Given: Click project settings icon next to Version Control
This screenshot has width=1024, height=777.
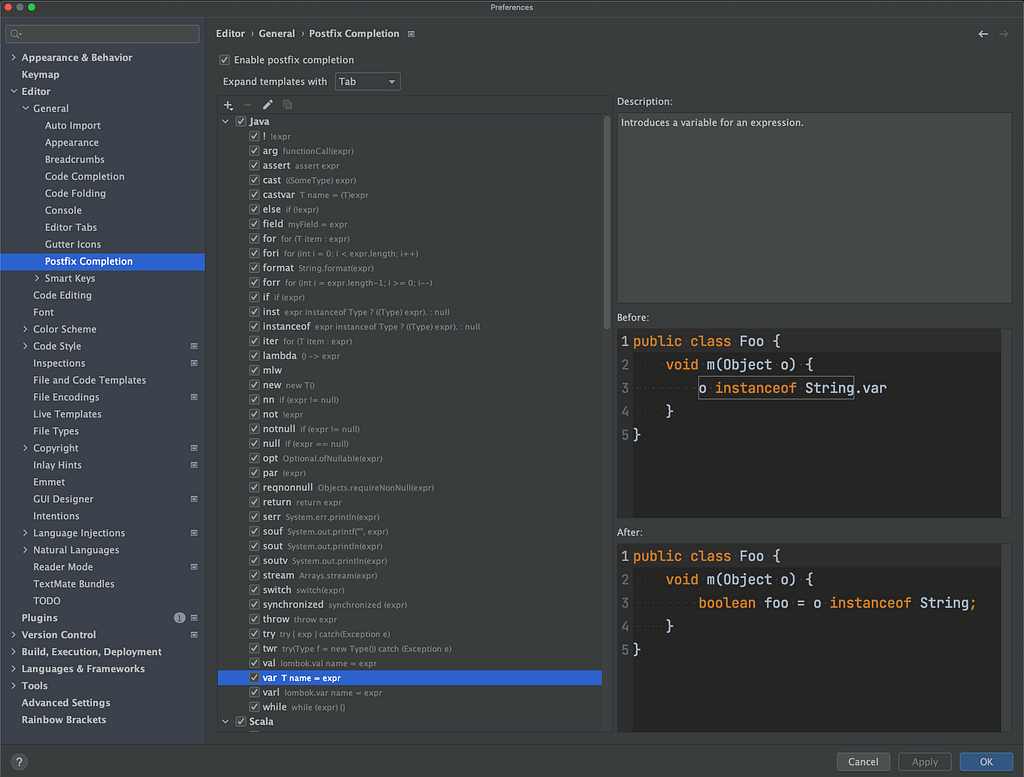Looking at the screenshot, I should tap(194, 635).
